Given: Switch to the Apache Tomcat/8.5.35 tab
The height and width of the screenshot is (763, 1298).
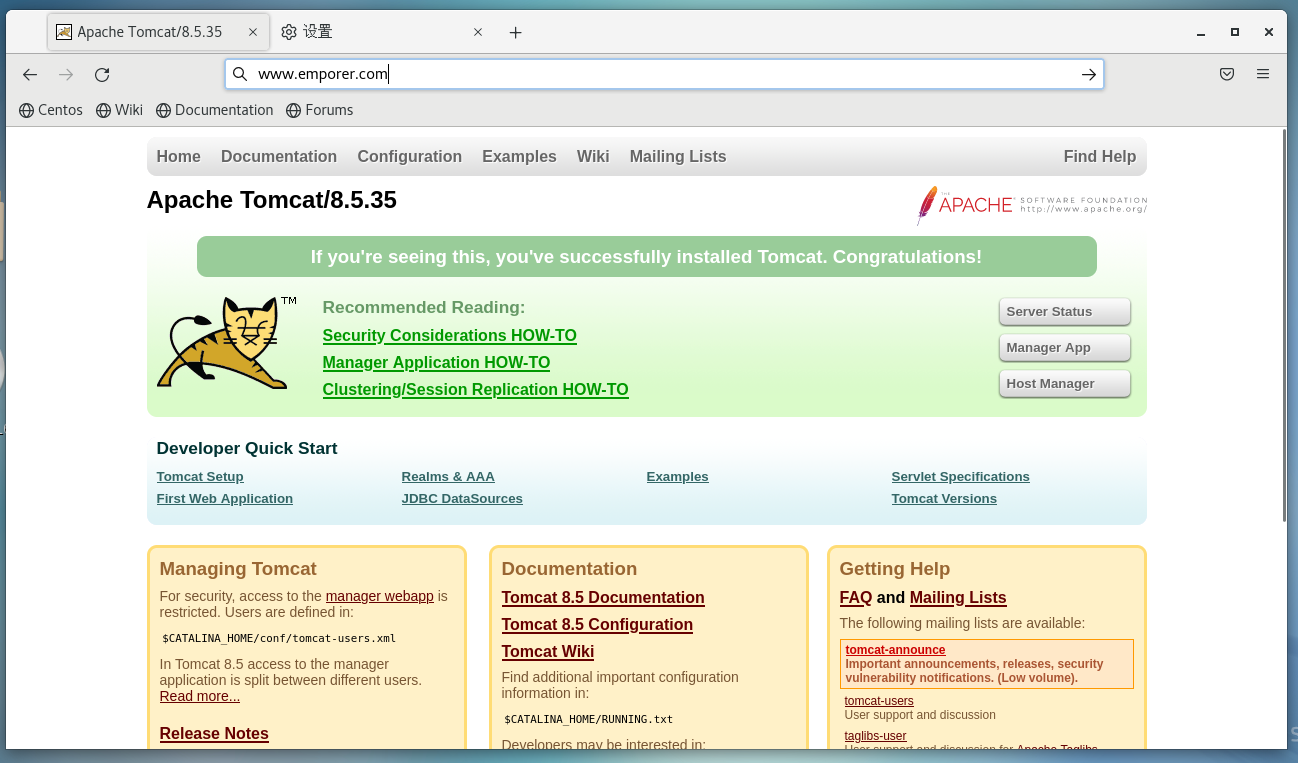Looking at the screenshot, I should click(158, 32).
